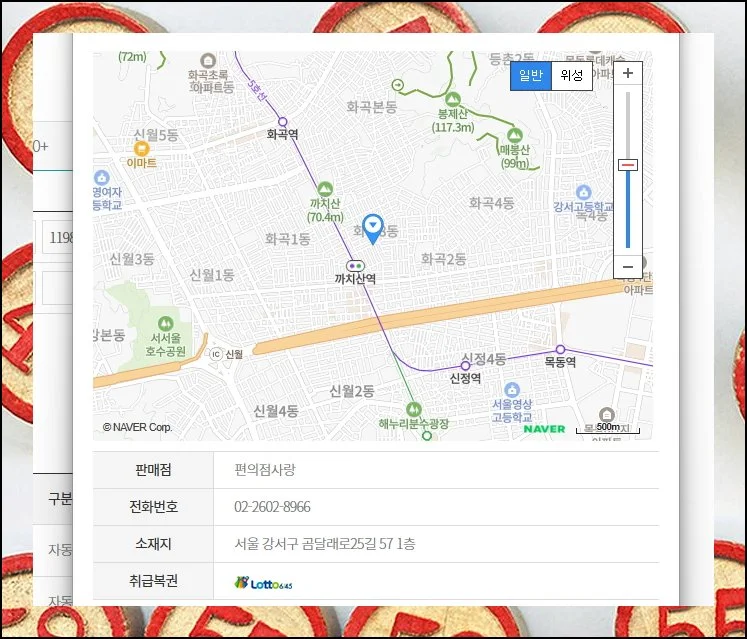
Task: Click the 신월5동 district label
Action: (x=156, y=135)
